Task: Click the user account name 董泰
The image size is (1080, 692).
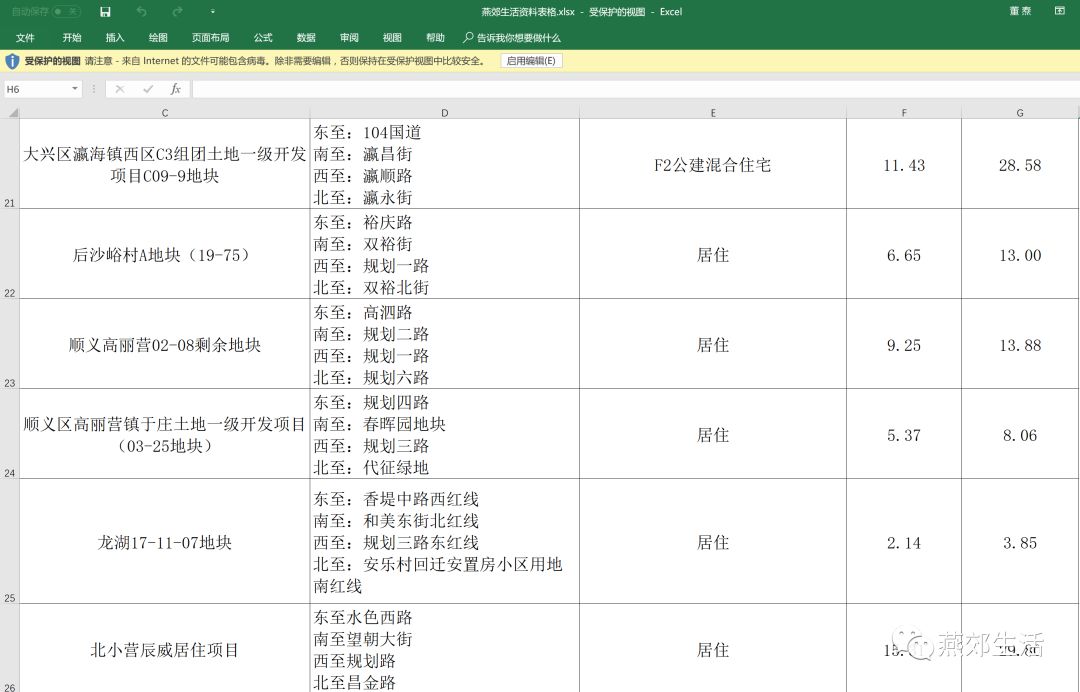Action: [x=1020, y=12]
